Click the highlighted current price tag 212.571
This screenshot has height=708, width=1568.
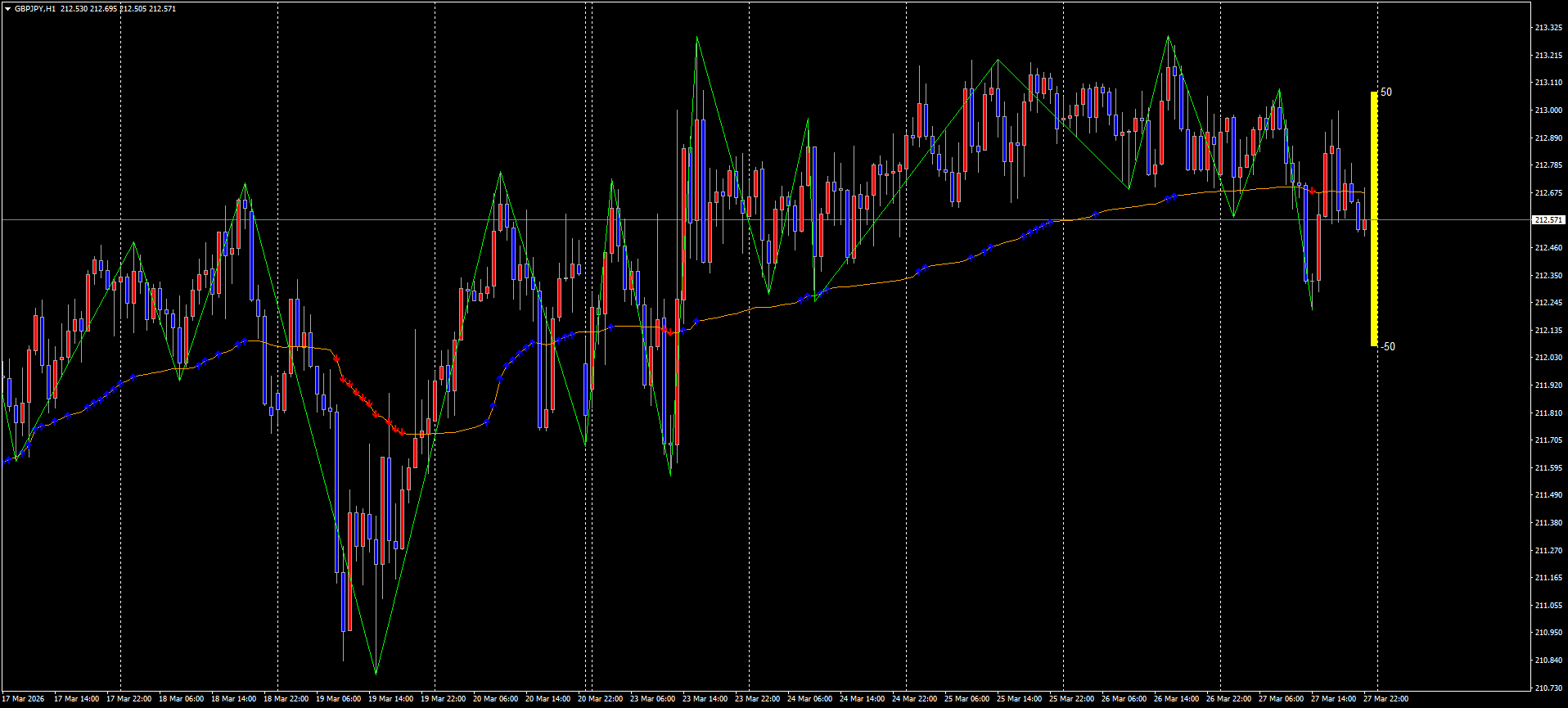(1548, 220)
